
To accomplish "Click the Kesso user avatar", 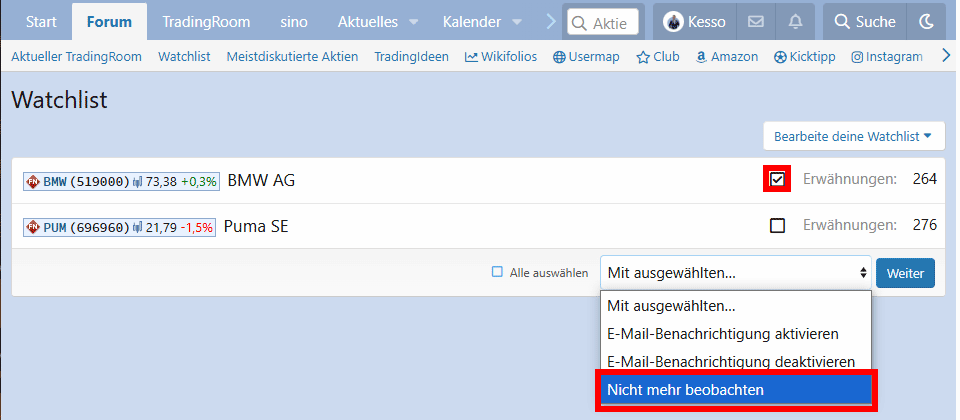I will [x=675, y=22].
